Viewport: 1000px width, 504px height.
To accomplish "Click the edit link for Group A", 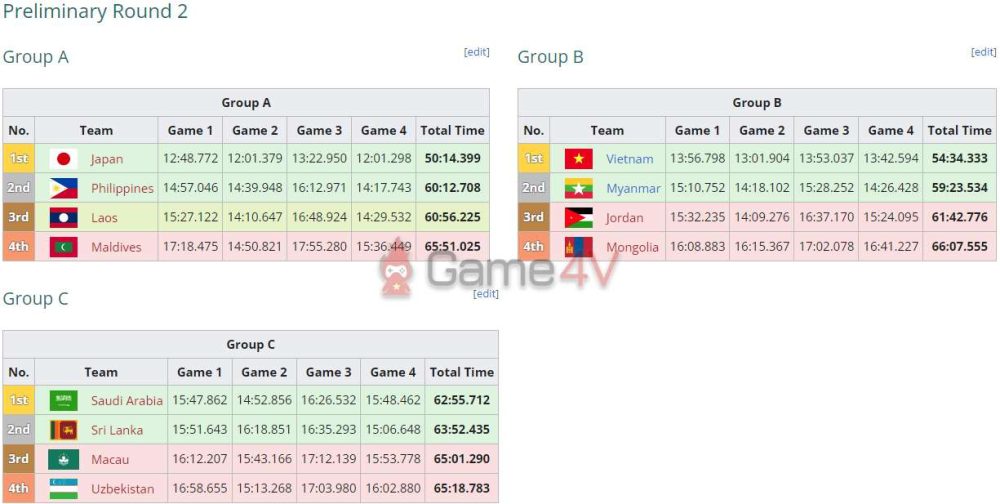I will [x=476, y=52].
